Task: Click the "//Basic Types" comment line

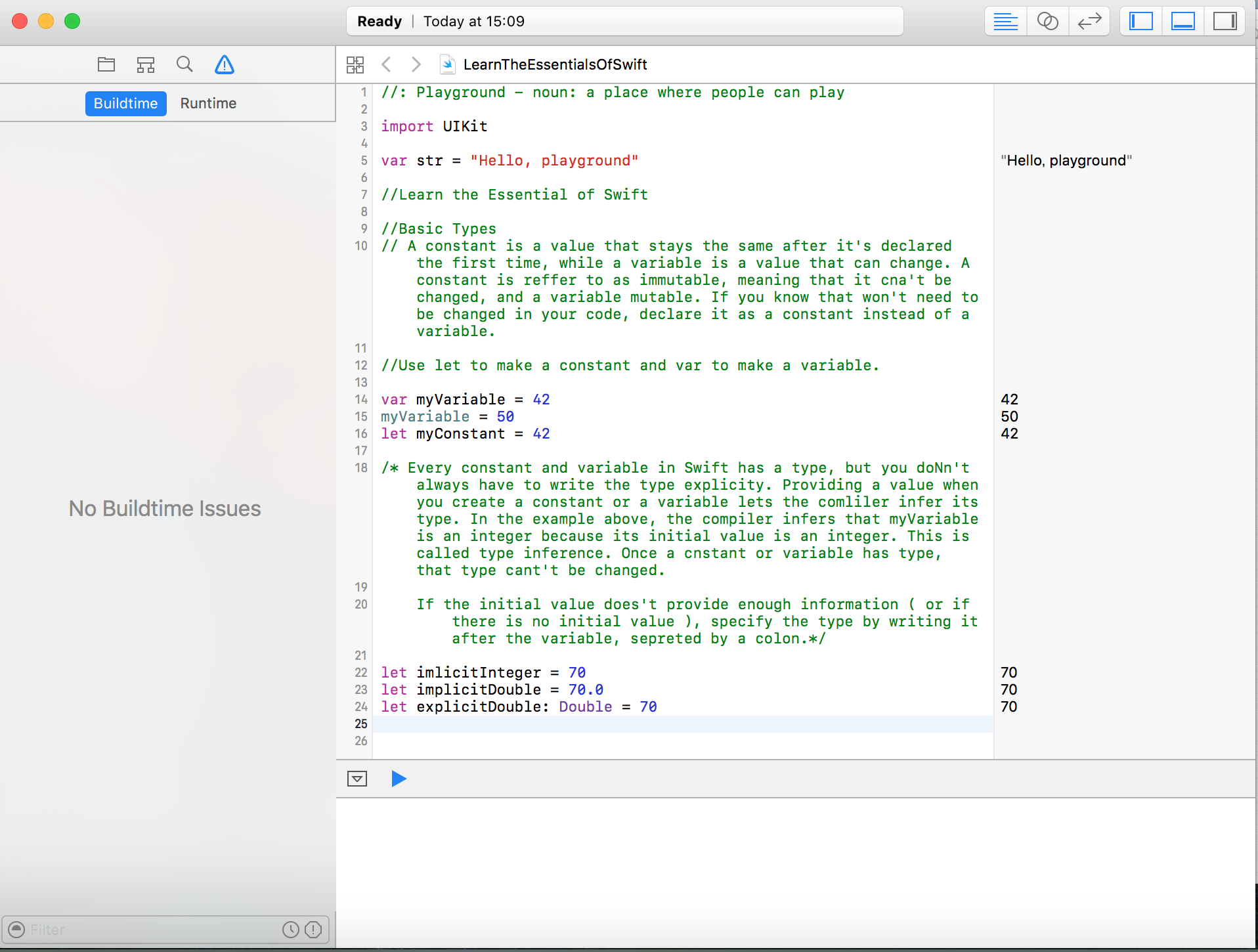Action: click(x=439, y=228)
